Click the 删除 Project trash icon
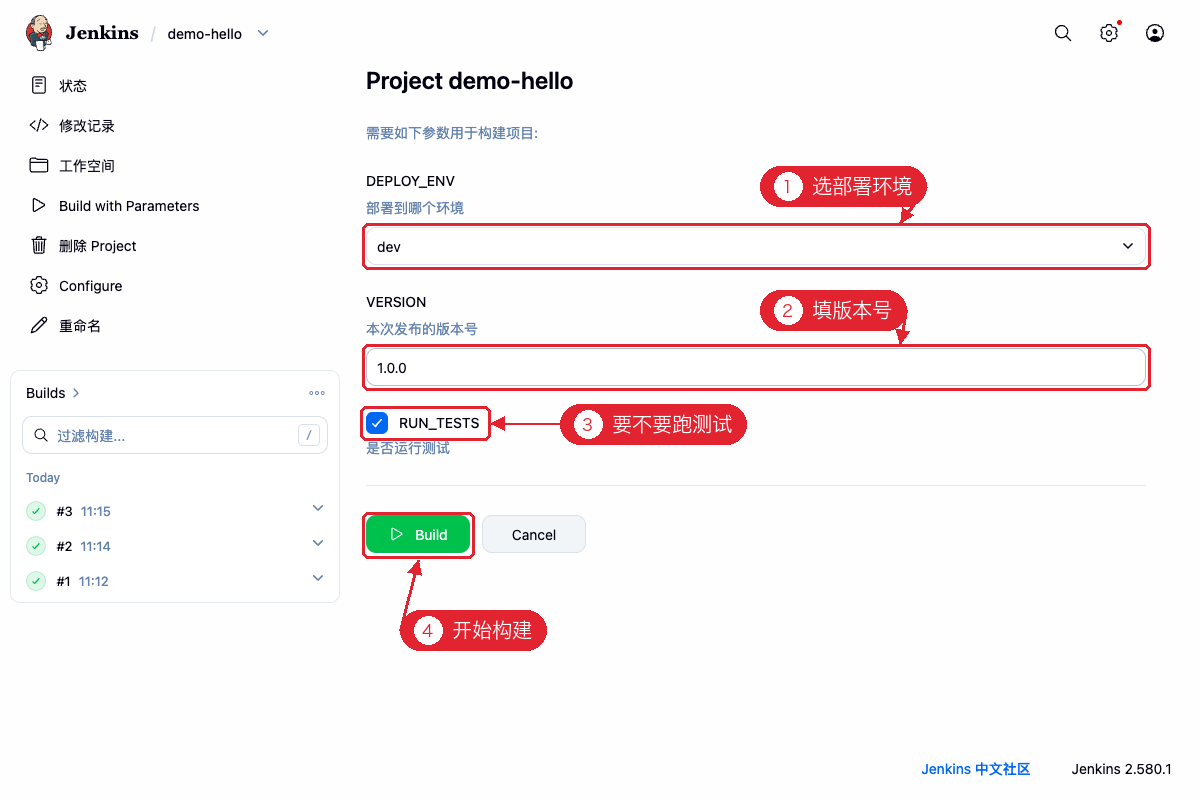Viewport: 1200px width, 800px height. [39, 245]
